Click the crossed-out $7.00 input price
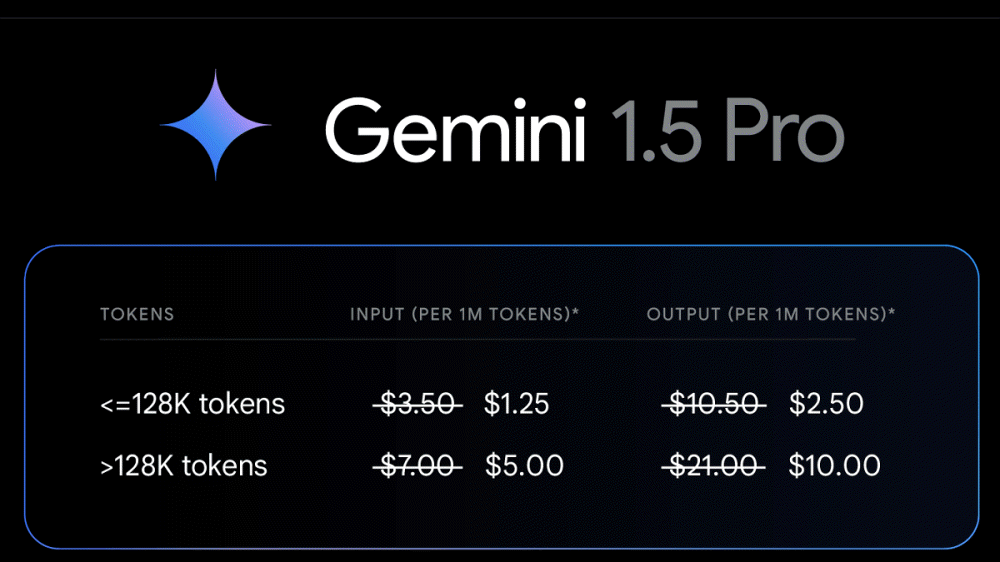 pos(418,465)
